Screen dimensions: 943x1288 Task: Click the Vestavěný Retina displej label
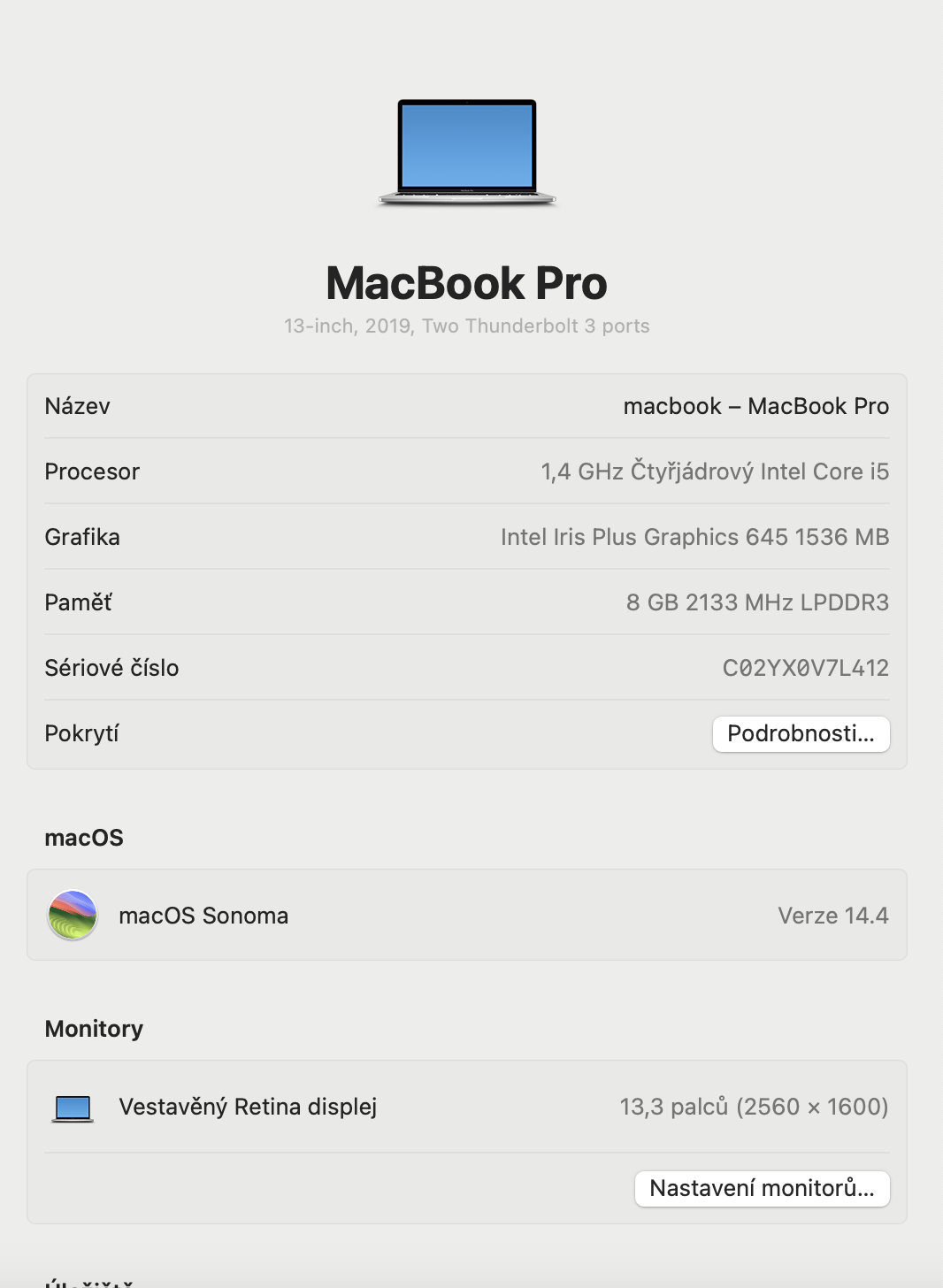click(248, 1107)
